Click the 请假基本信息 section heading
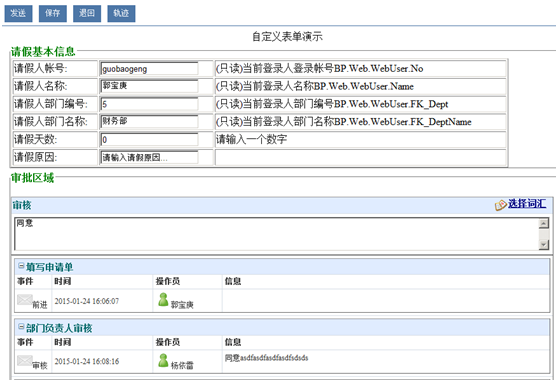Image resolution: width=558 pixels, height=382 pixels. pos(43,52)
